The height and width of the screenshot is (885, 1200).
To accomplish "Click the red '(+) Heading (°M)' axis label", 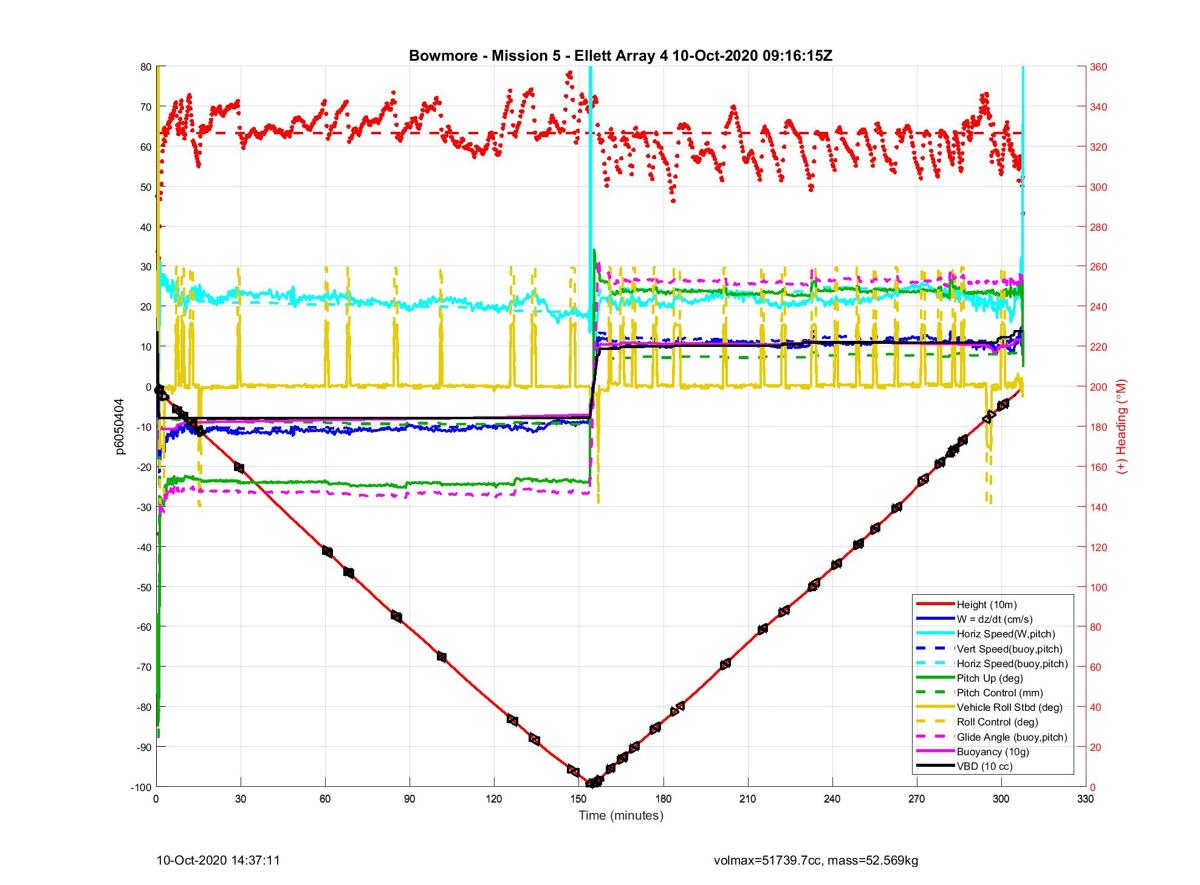I will click(x=1122, y=426).
